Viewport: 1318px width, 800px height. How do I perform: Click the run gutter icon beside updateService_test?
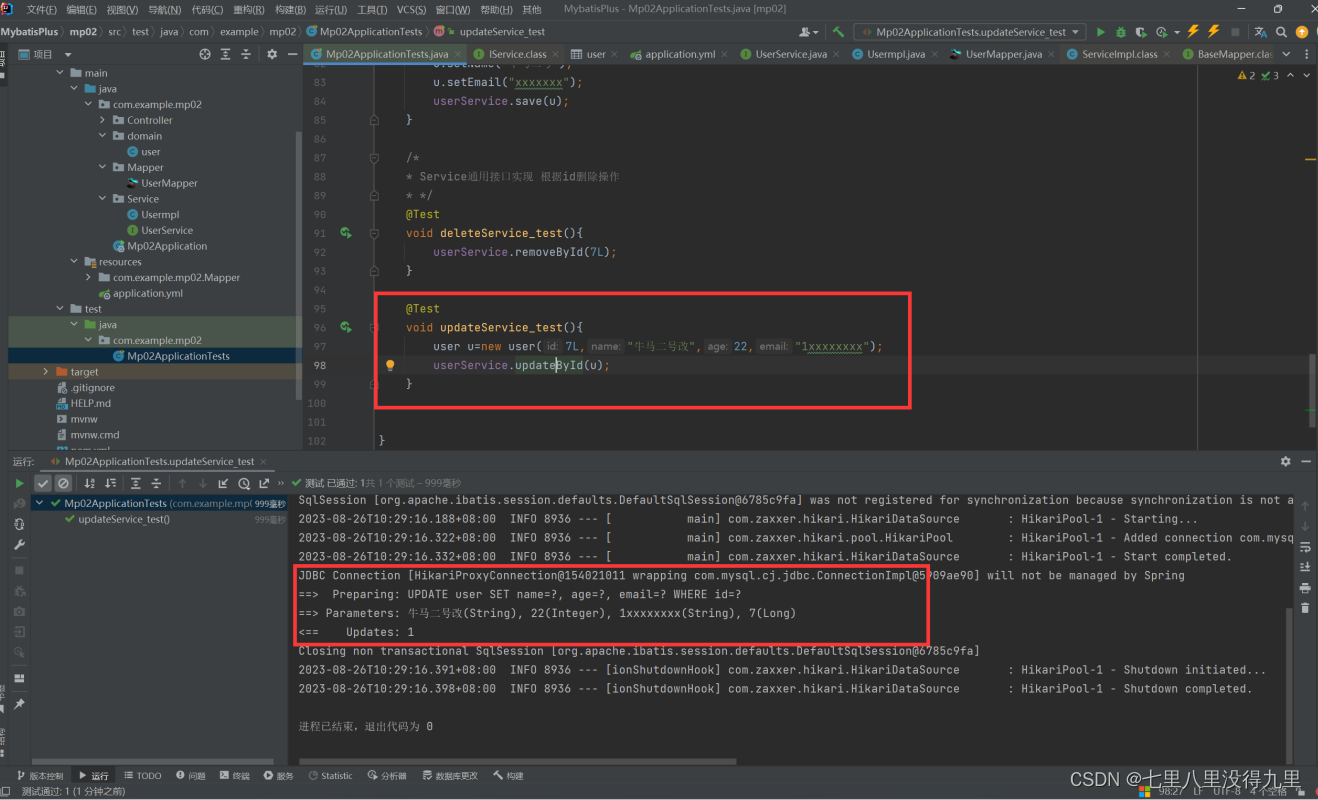tap(346, 327)
